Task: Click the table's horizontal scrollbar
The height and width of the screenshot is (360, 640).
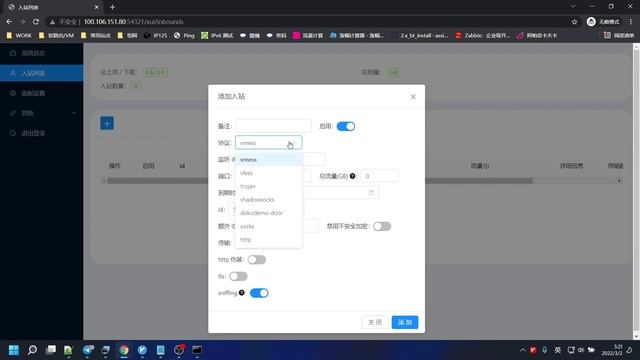Action: (320, 181)
